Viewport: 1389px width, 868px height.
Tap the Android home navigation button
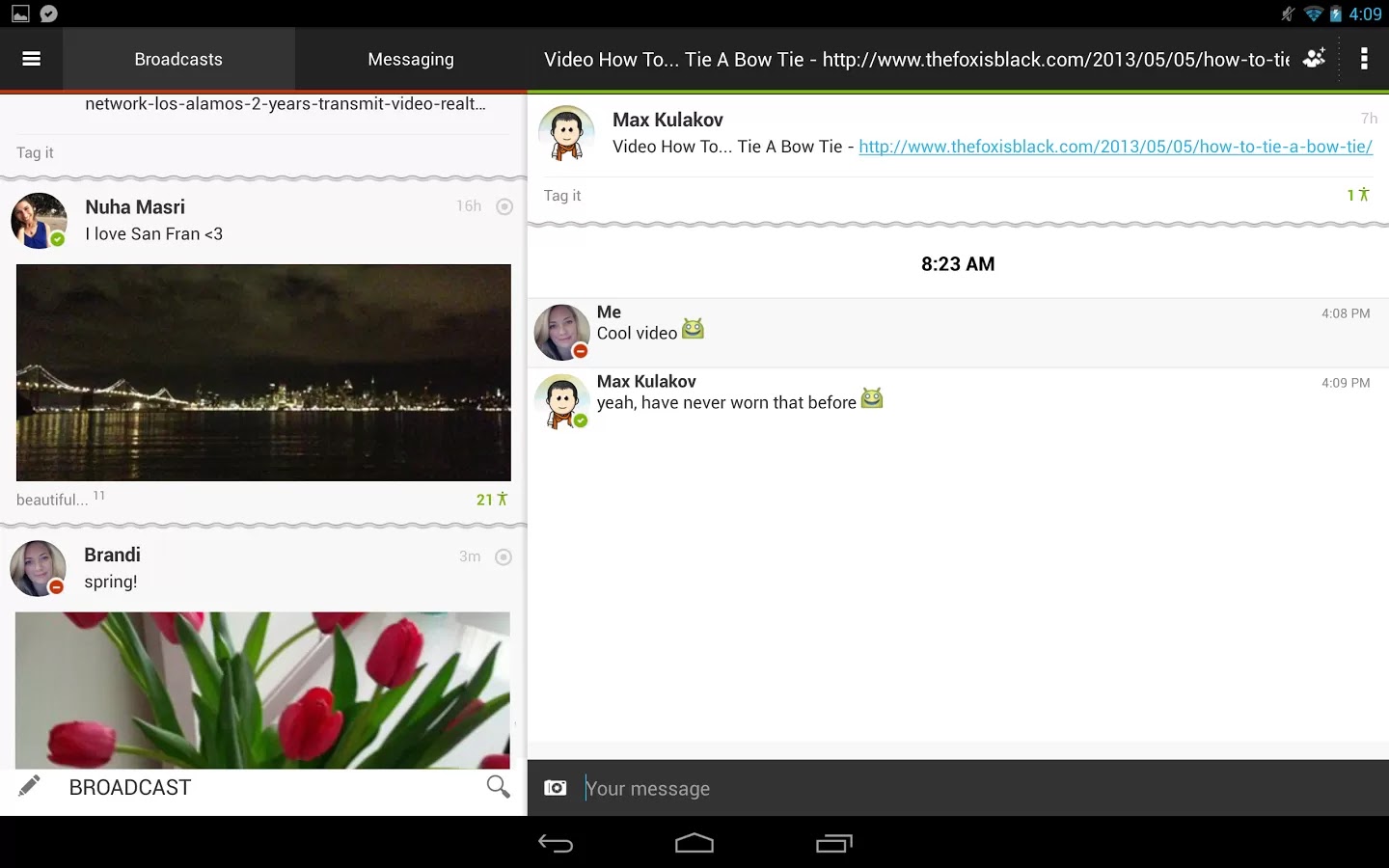[x=694, y=844]
